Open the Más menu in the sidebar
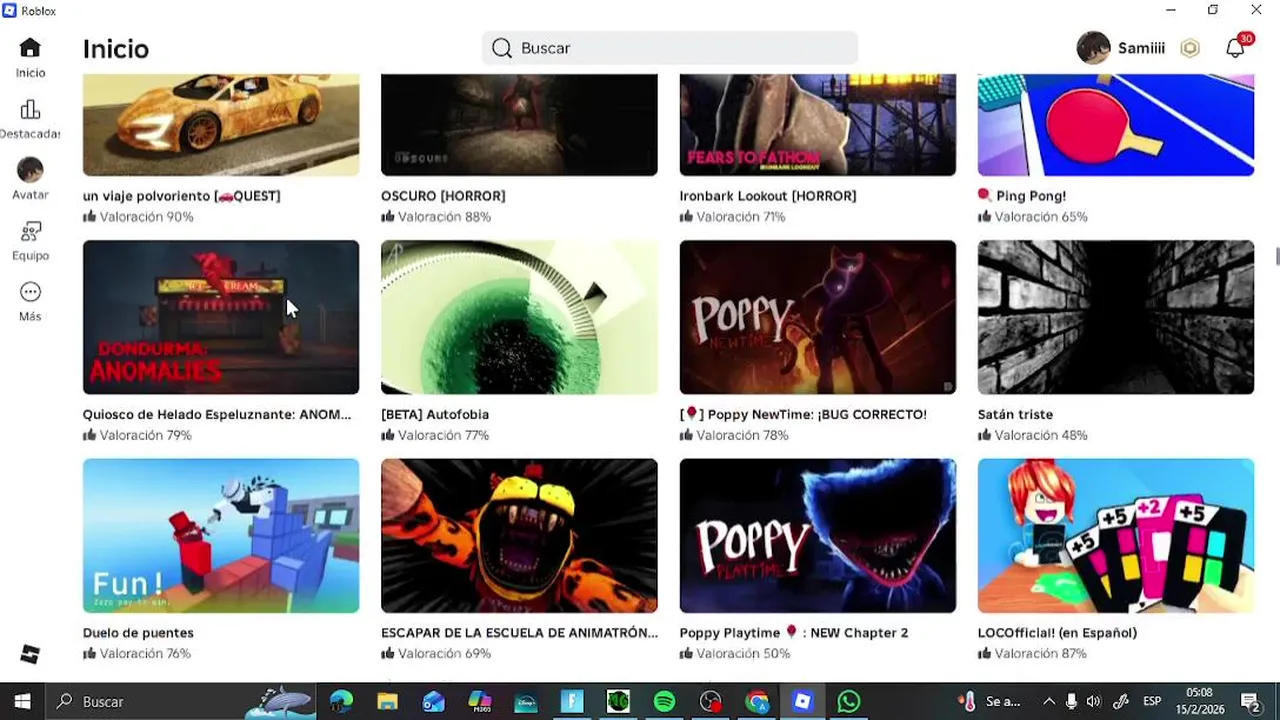Screen dimensions: 1280x720 coord(30,302)
